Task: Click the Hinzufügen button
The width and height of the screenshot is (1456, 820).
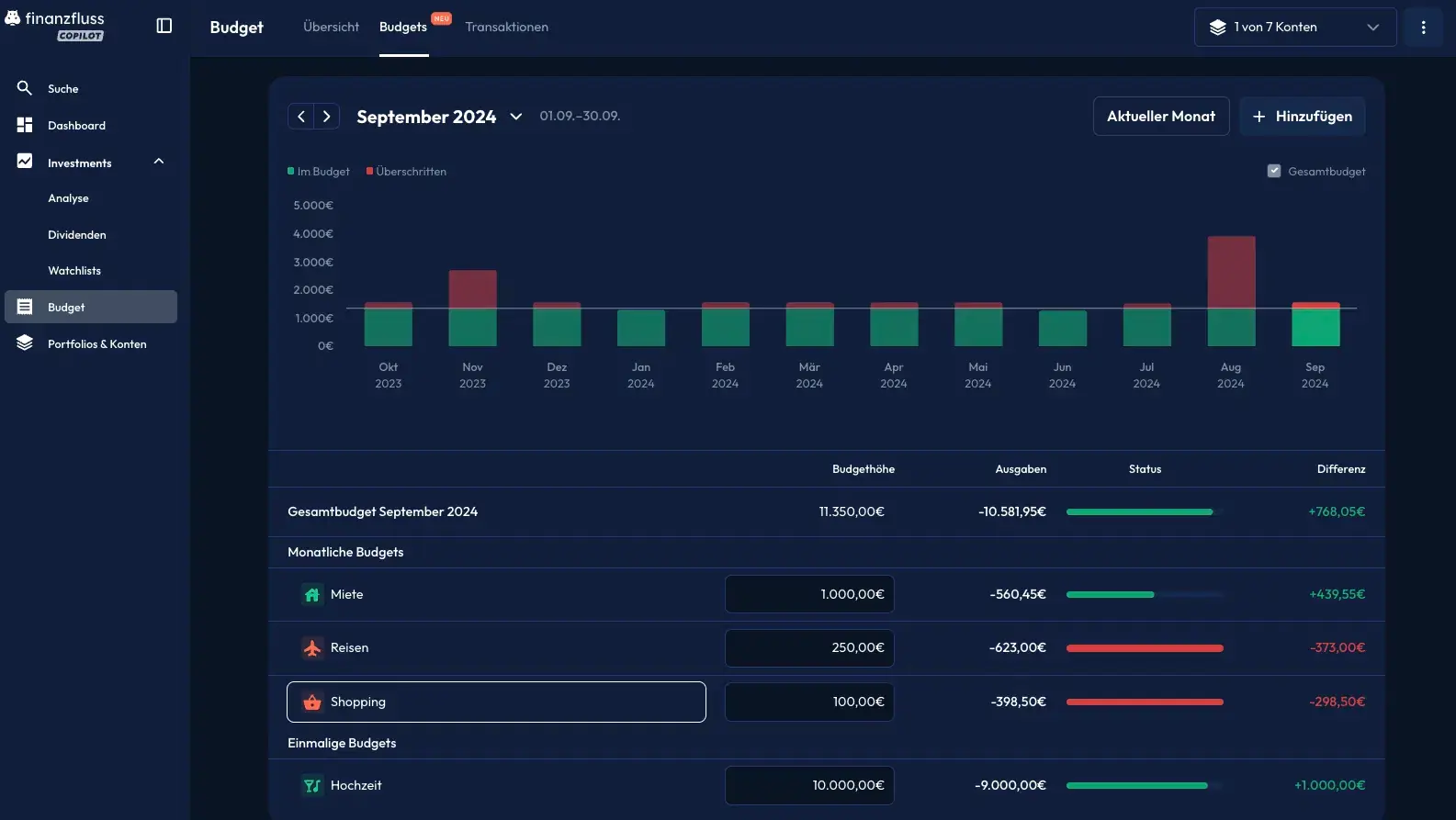Action: click(1302, 117)
